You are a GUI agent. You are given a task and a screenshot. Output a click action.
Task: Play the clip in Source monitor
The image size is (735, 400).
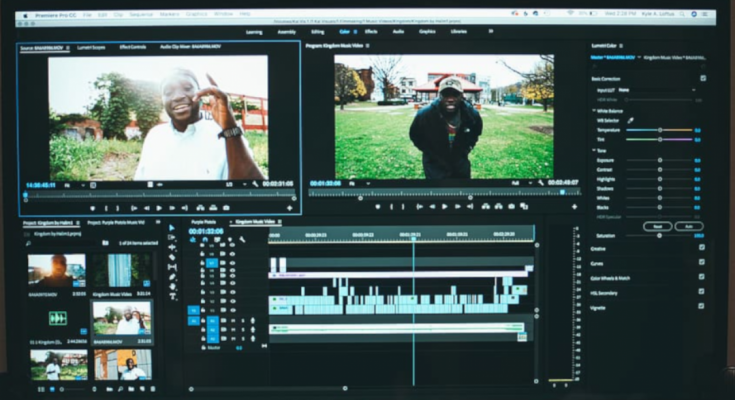(159, 208)
